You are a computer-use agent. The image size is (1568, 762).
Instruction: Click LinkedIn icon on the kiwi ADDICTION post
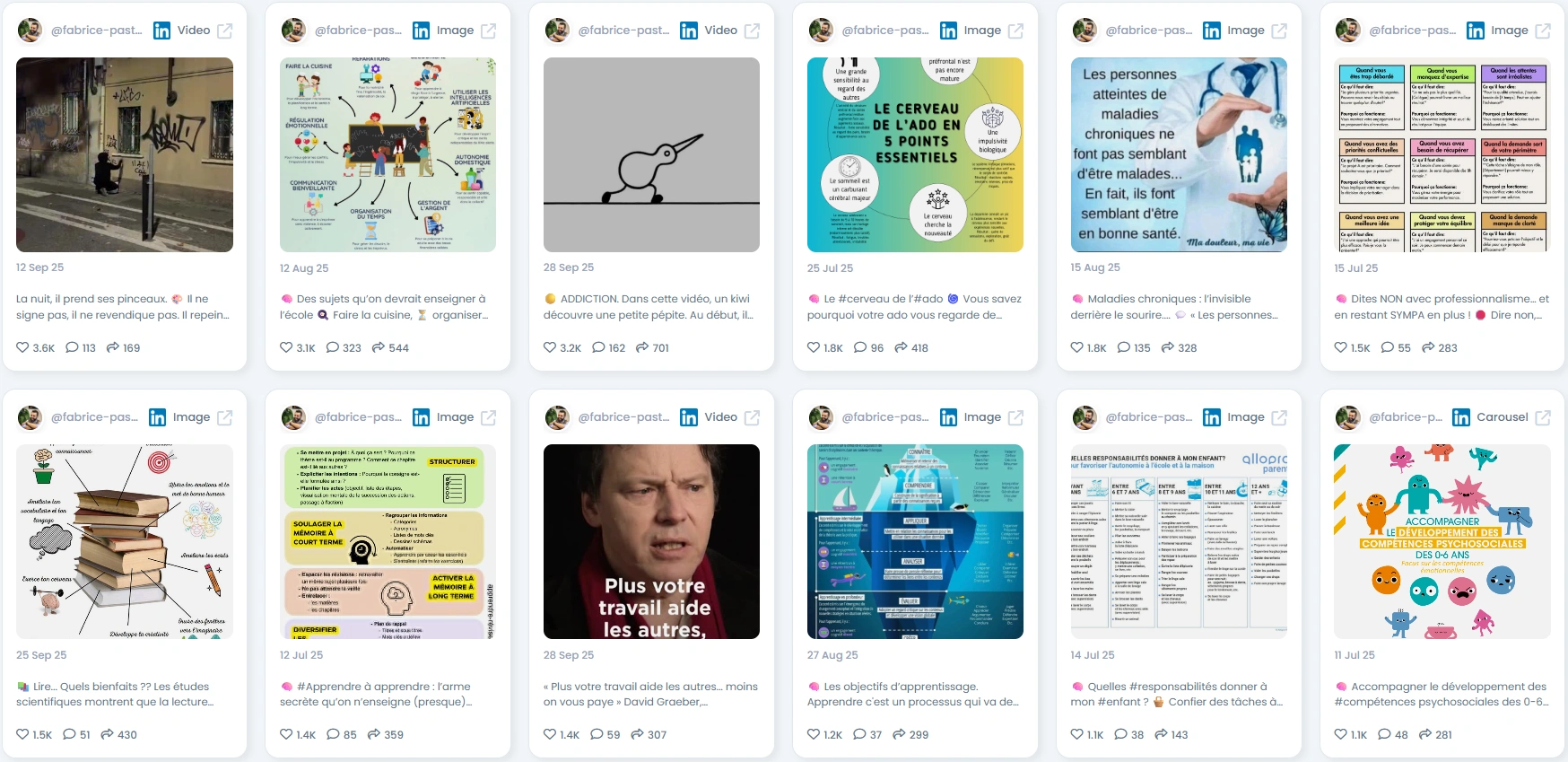[689, 31]
